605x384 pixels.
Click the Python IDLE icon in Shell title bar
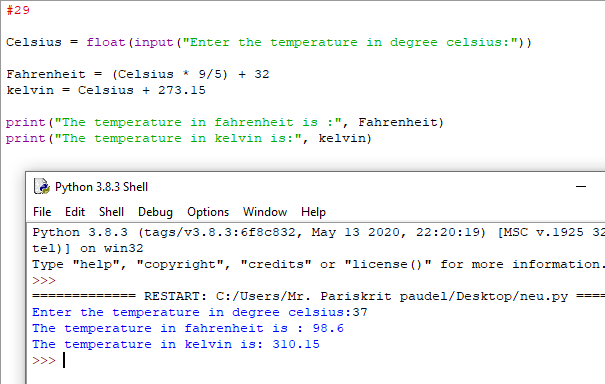click(42, 186)
